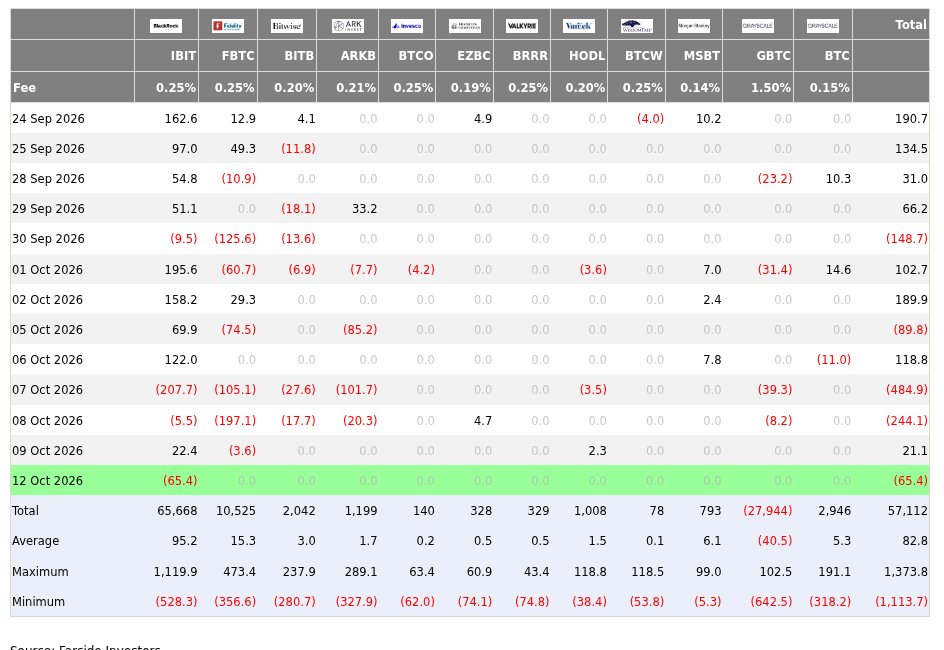
Task: Click the Bitwise logo in header
Action: pos(287,26)
